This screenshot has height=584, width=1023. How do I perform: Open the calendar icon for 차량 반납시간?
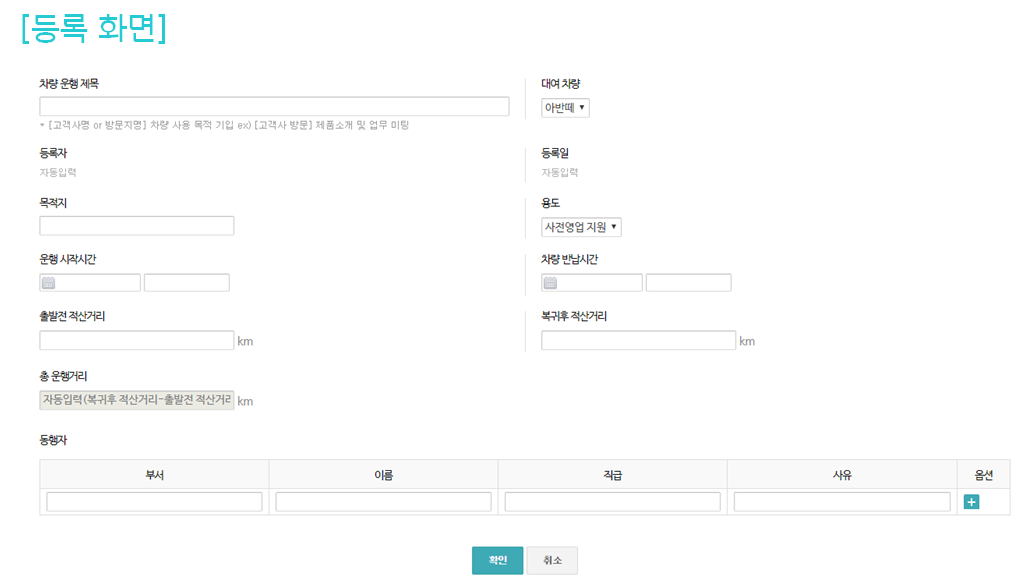pos(550,283)
